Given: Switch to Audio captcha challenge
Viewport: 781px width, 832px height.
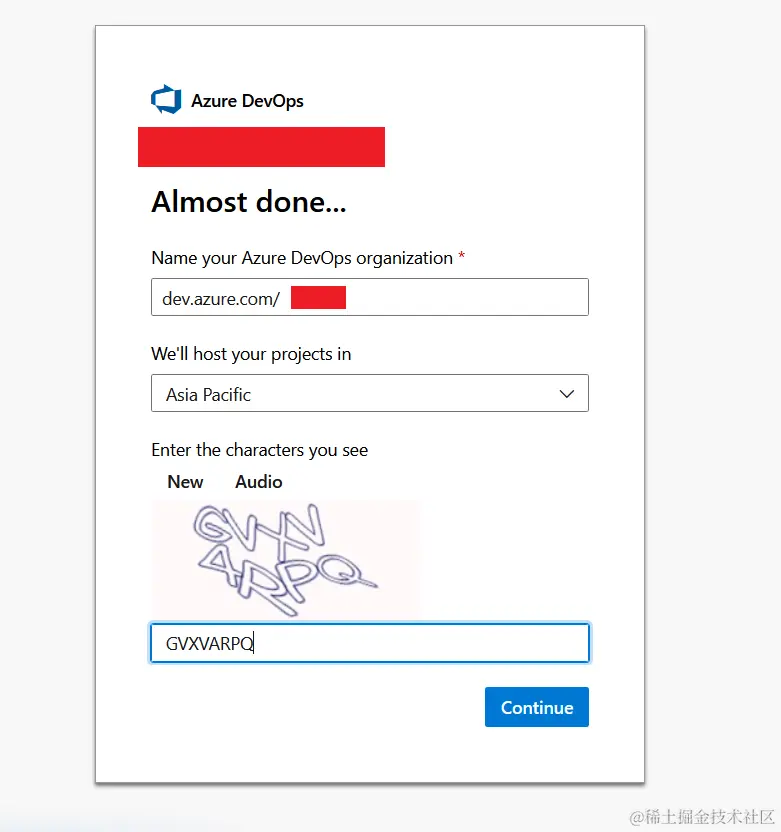Looking at the screenshot, I should tap(259, 482).
